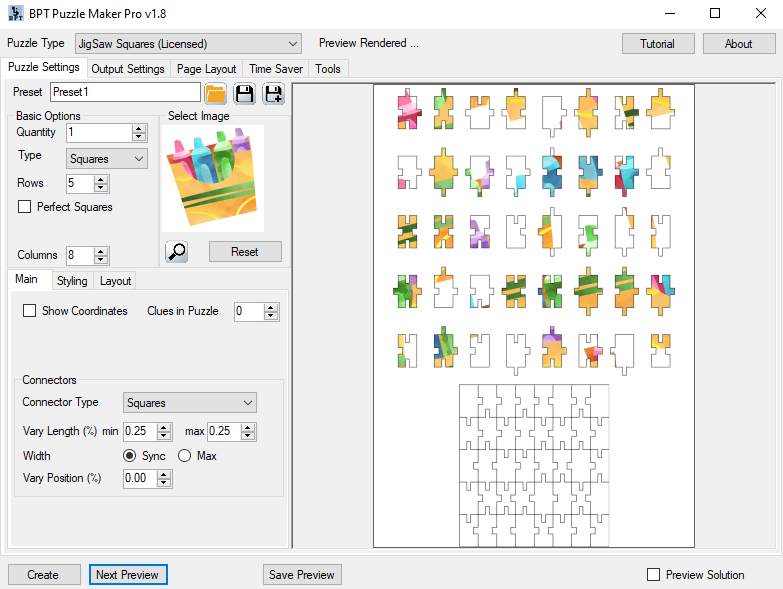Click the save preset as new icon
The image size is (783, 589).
273,93
